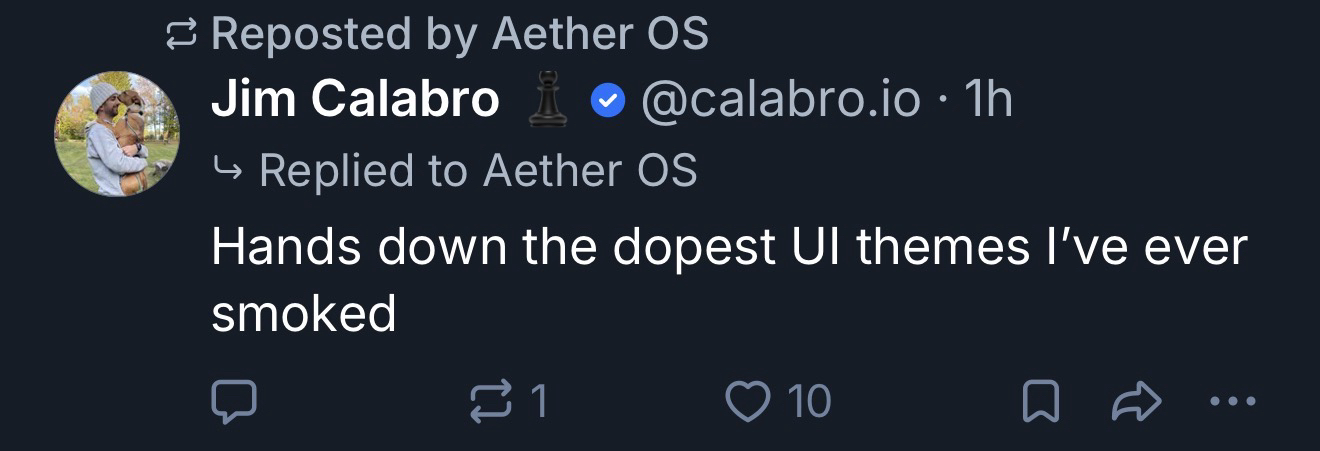Bookmark the post with the bookmark icon

1039,402
